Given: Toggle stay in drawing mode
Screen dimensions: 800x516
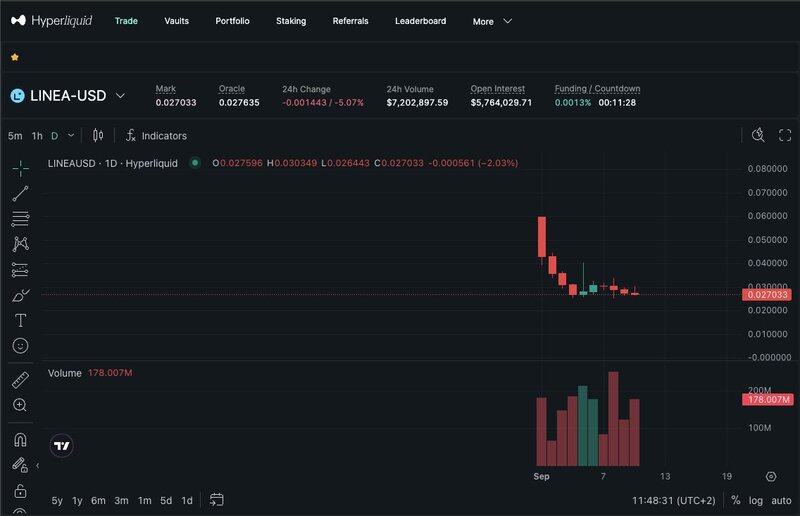Looking at the screenshot, I should point(20,464).
